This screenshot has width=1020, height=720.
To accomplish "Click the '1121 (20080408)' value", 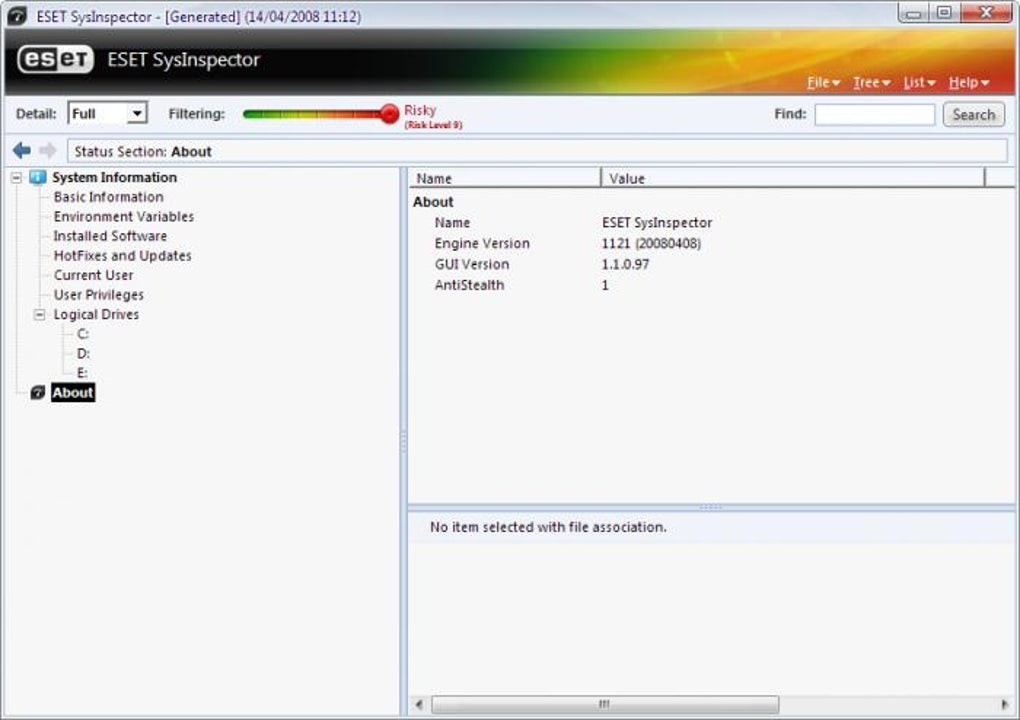I will point(651,243).
